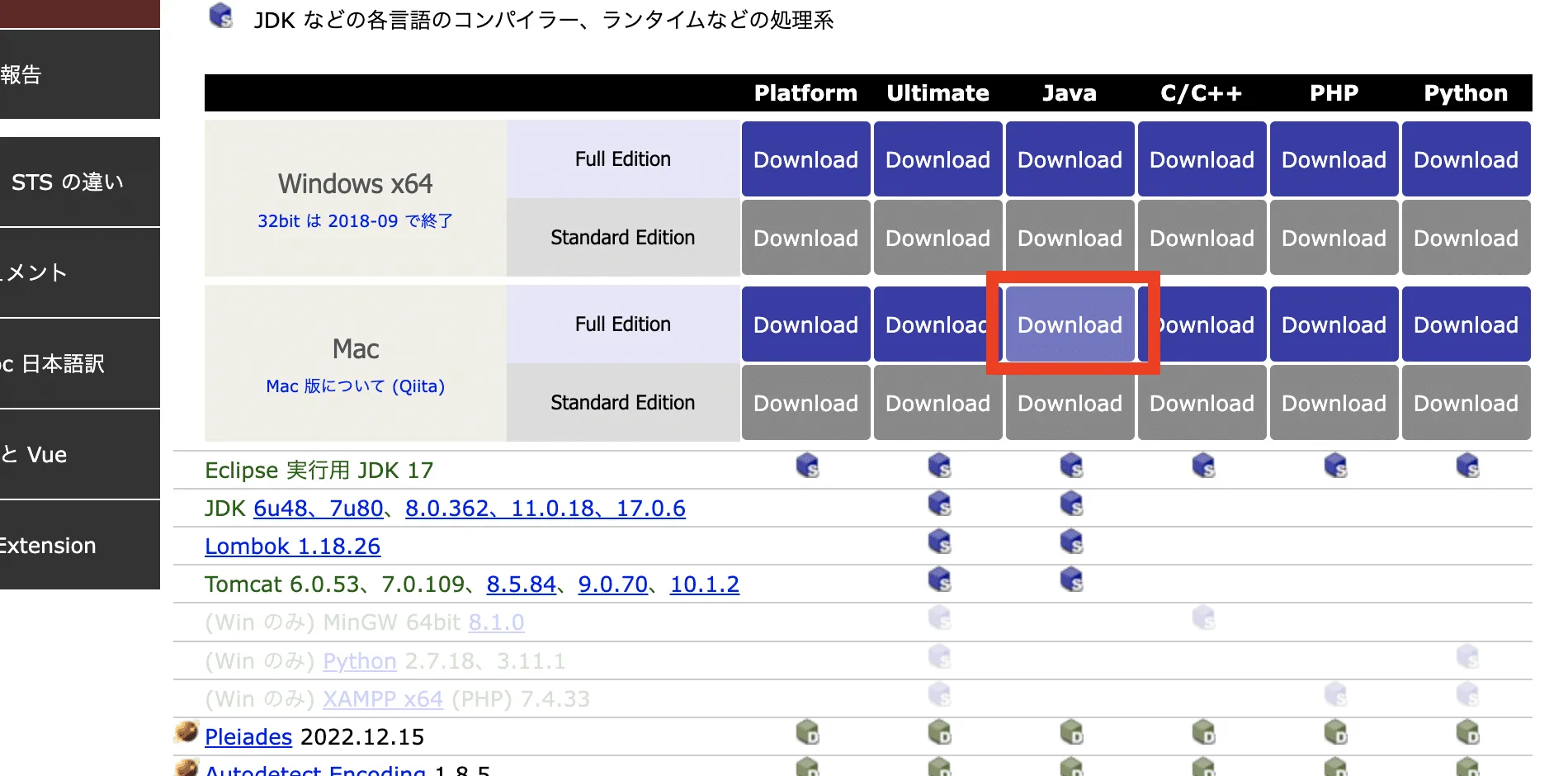The width and height of the screenshot is (1568, 776).
Task: Download Mac Full Edition Java
Action: click(1070, 324)
